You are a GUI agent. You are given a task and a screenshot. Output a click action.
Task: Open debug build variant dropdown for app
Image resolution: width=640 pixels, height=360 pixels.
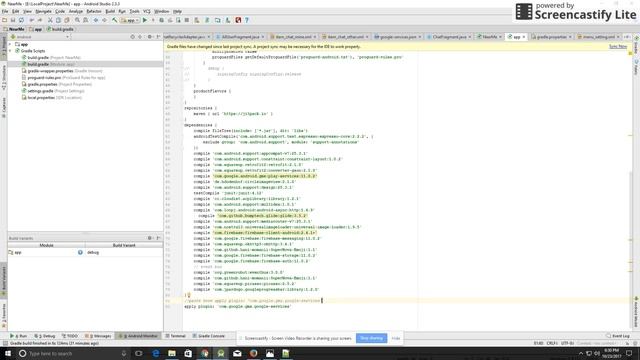click(124, 253)
